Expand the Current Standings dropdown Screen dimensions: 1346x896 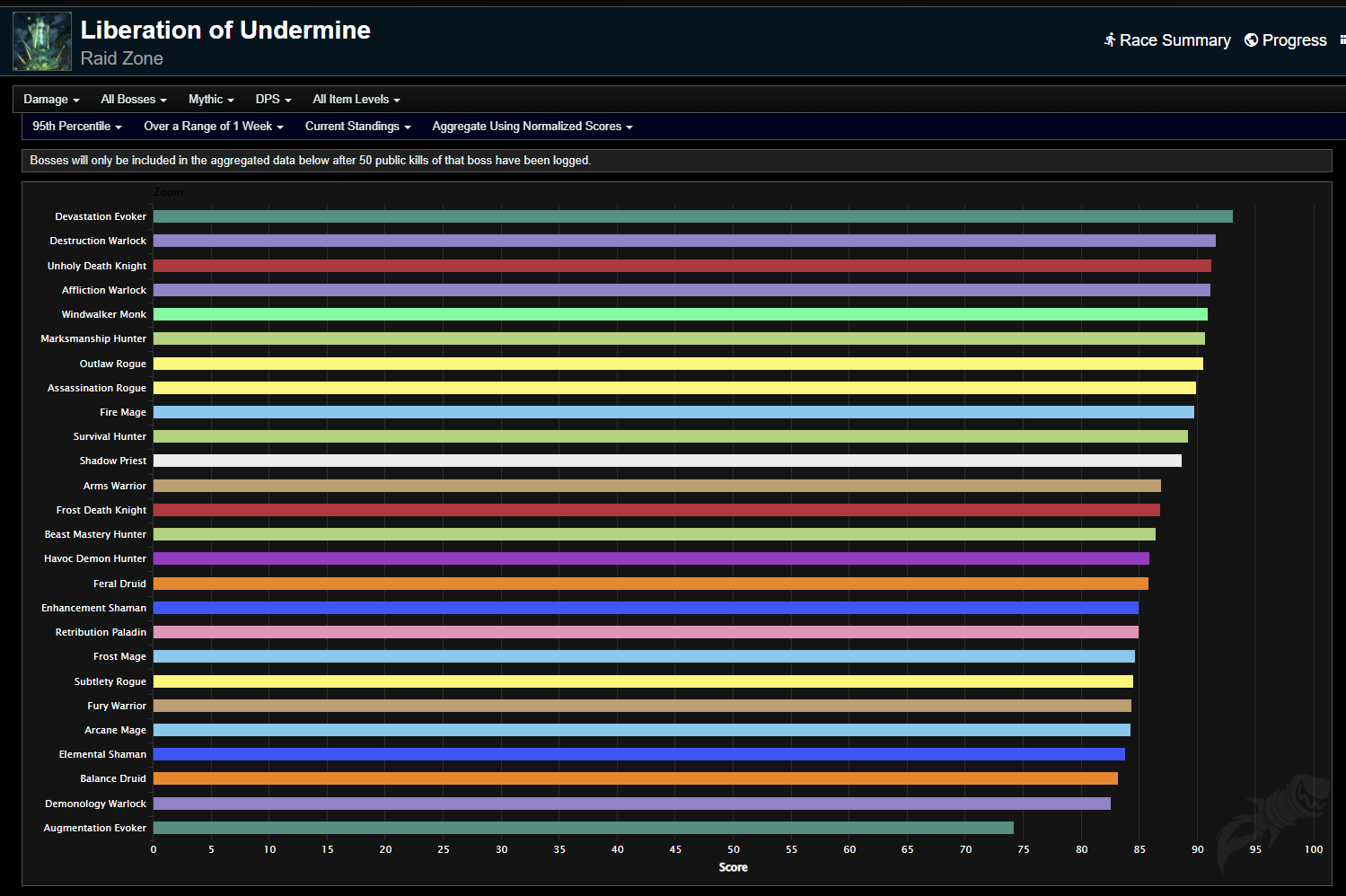click(357, 127)
